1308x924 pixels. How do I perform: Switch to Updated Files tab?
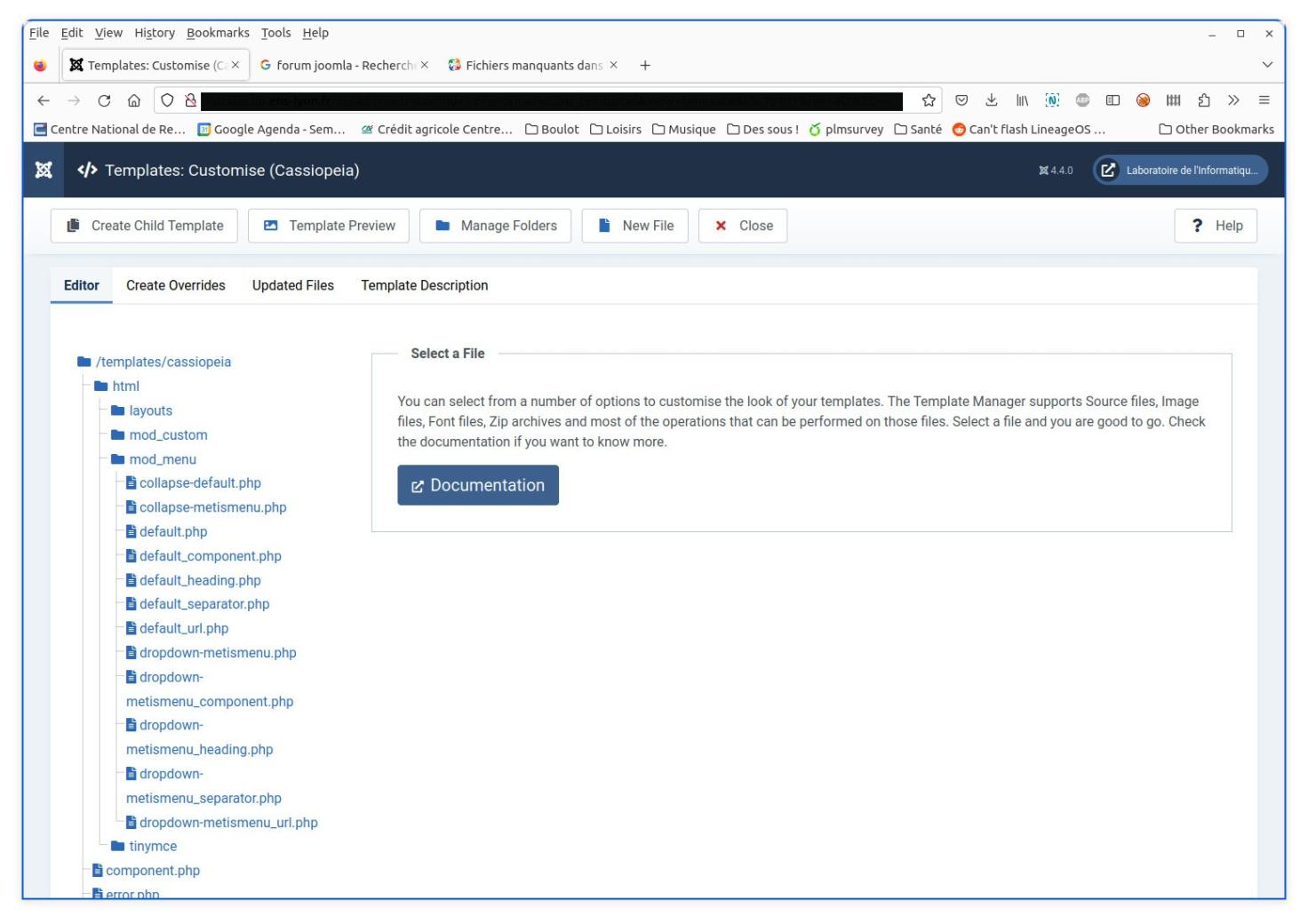293,285
